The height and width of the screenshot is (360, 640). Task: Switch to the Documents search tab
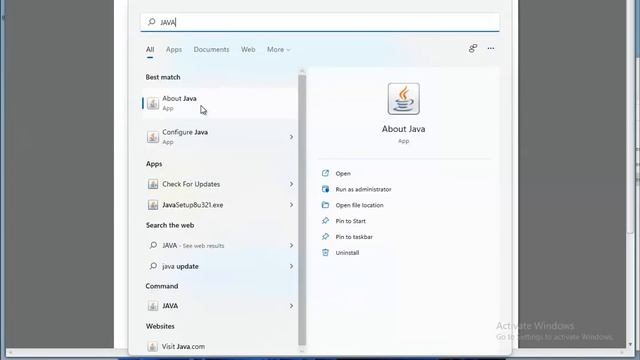pyautogui.click(x=211, y=49)
